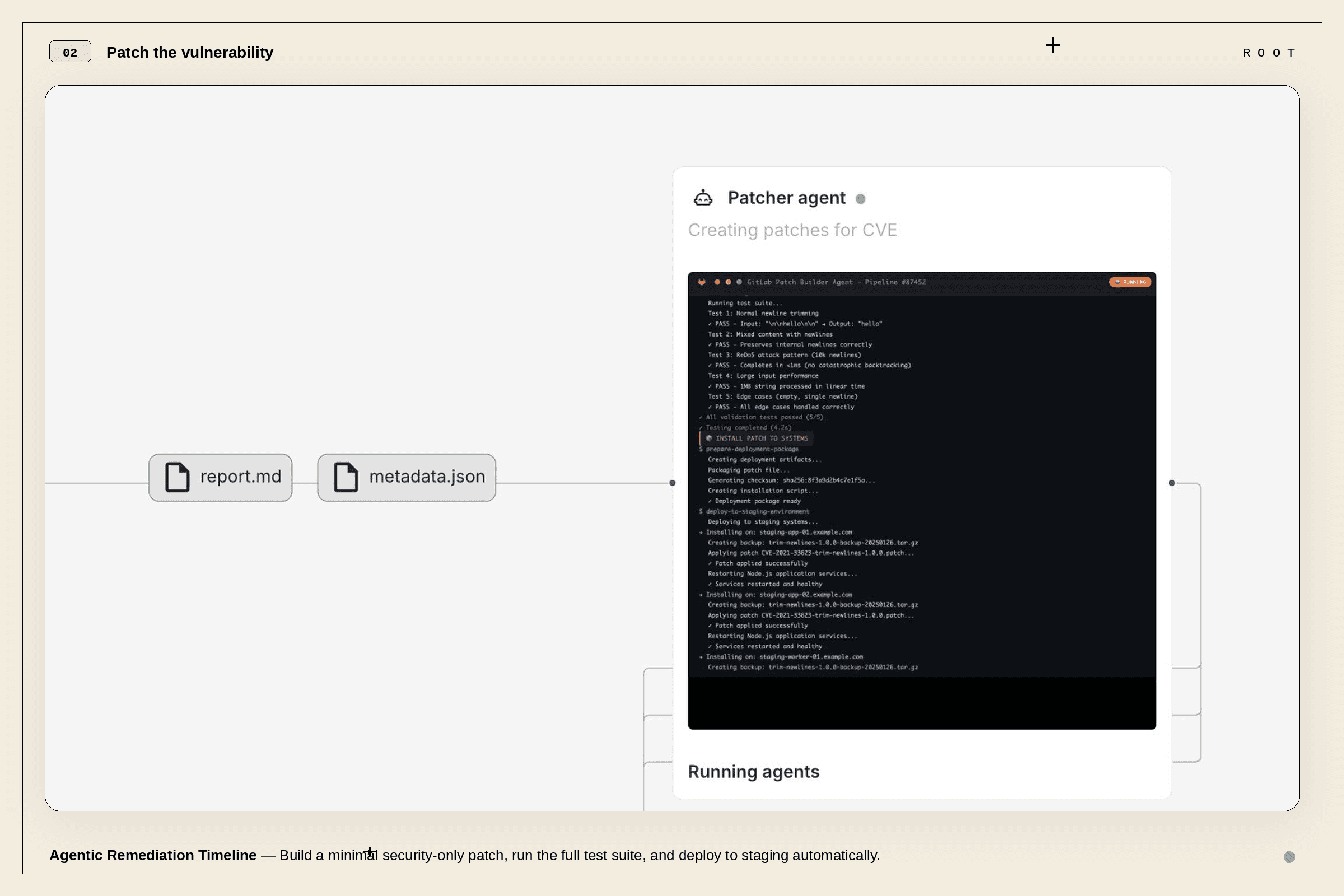Click the ROOT label in the header
The height and width of the screenshot is (896, 1344).
1268,53
